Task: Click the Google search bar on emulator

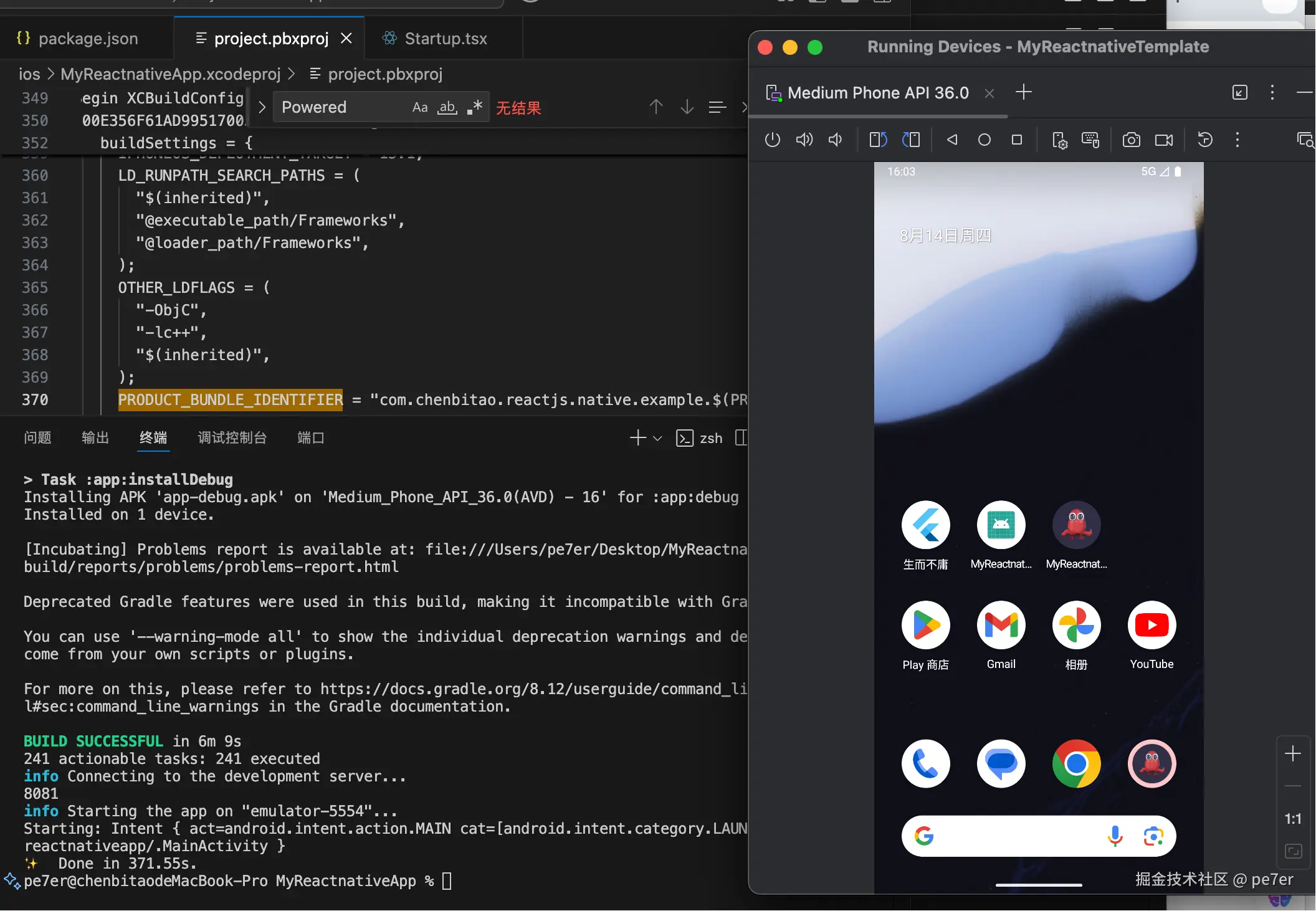Action: [1016, 836]
